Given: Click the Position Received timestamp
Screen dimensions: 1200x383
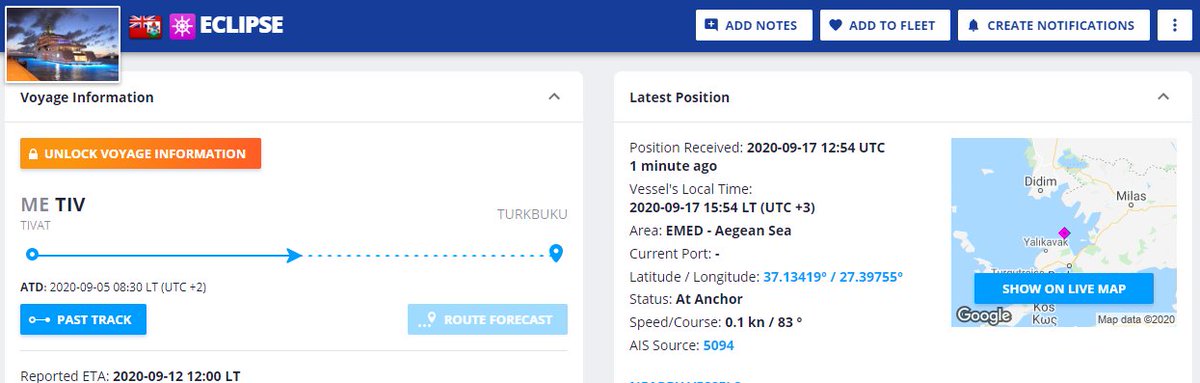Looking at the screenshot, I should (816, 147).
